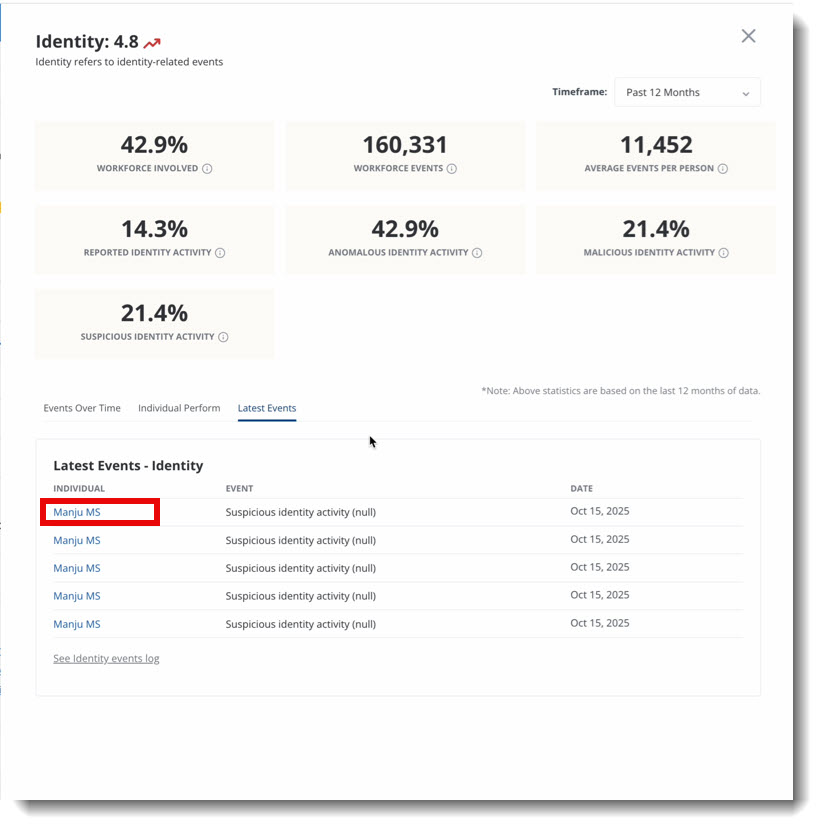The image size is (823, 830).
Task: Select the Latest Events tab
Action: coord(267,408)
